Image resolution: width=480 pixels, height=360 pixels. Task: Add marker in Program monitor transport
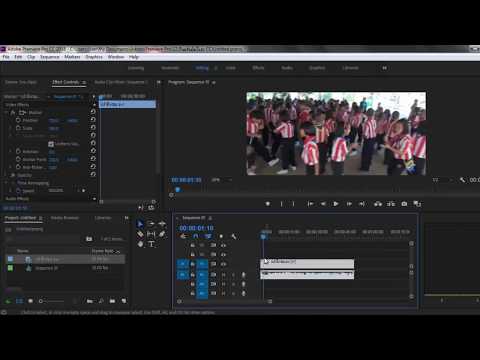coord(267,204)
